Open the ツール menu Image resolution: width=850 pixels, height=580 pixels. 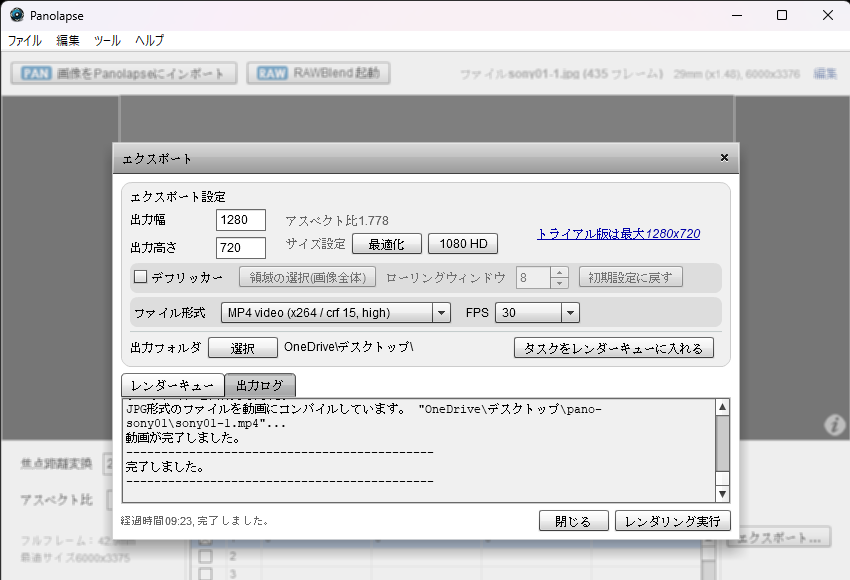pyautogui.click(x=107, y=41)
